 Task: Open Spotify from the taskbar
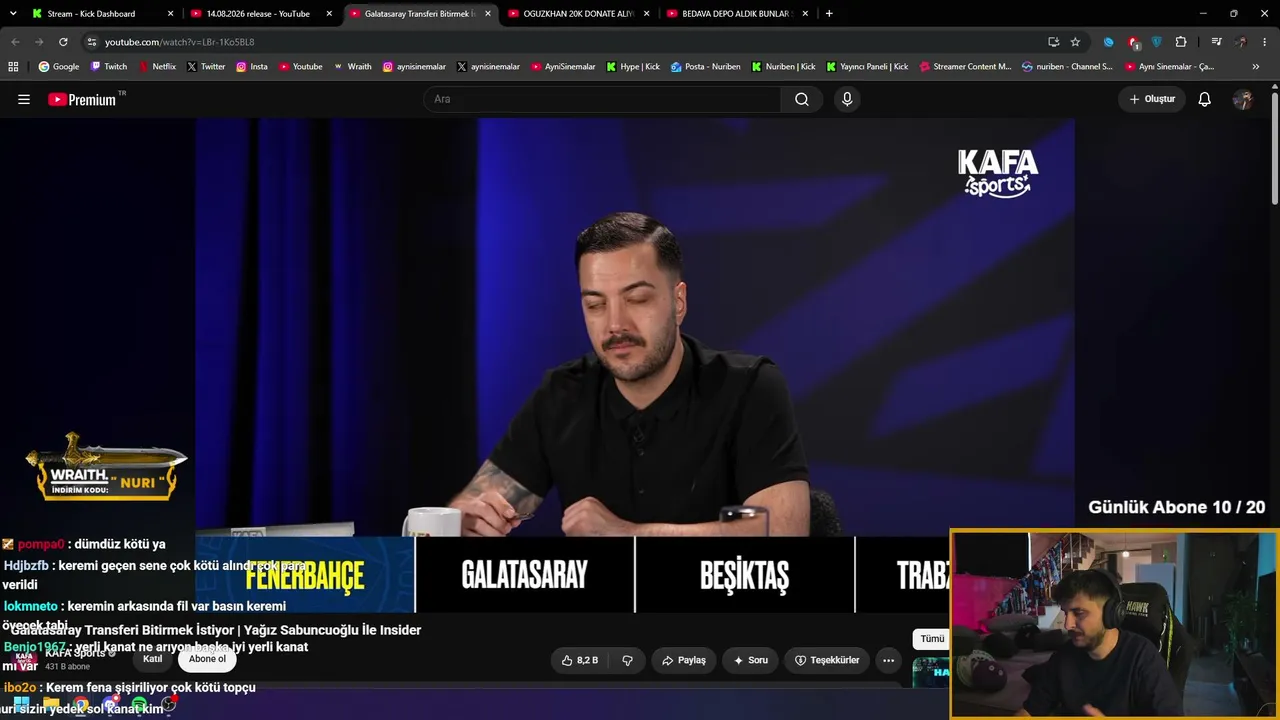(x=139, y=705)
